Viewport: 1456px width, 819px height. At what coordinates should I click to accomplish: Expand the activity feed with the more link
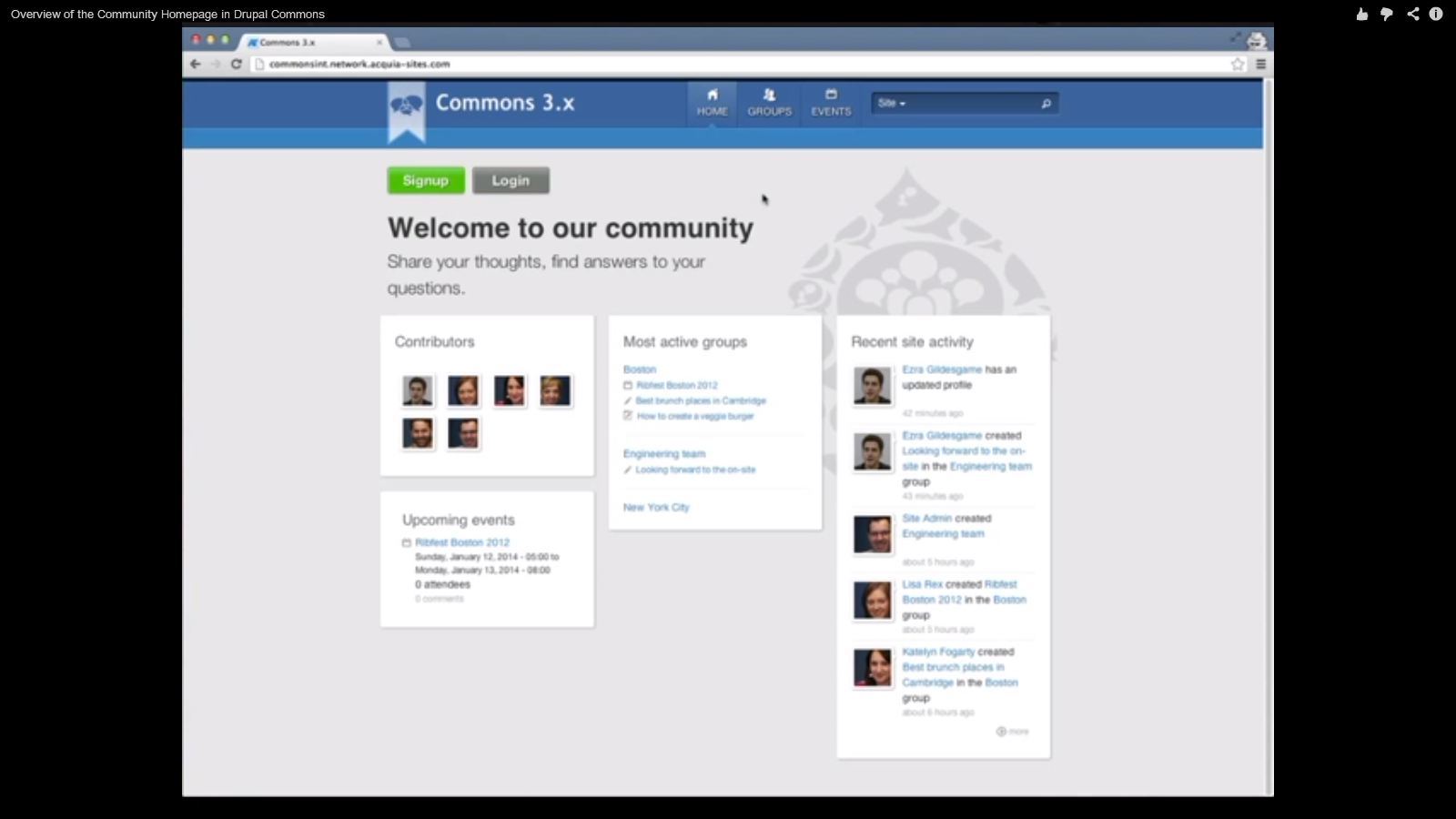click(x=1014, y=731)
